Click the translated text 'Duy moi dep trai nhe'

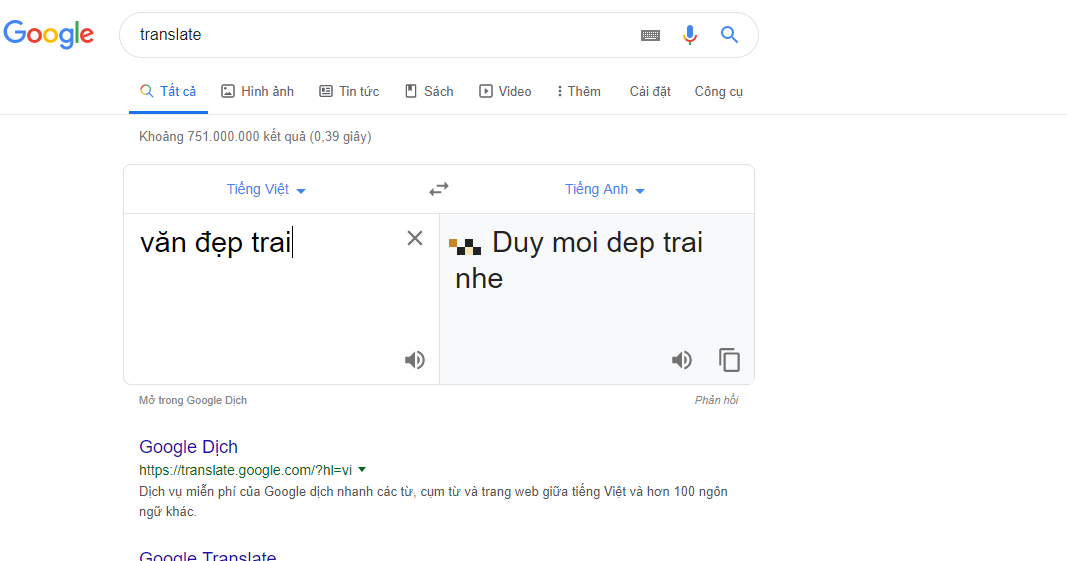click(x=578, y=260)
